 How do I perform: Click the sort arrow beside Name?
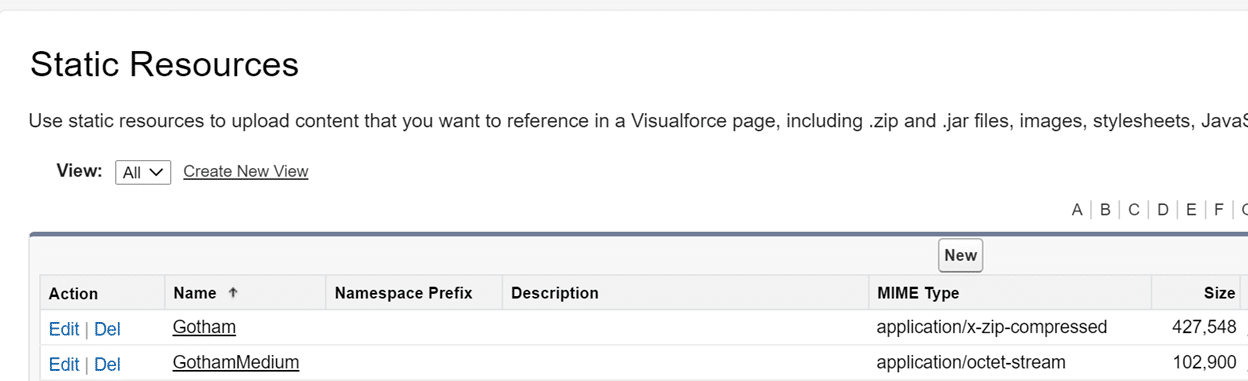click(x=233, y=293)
